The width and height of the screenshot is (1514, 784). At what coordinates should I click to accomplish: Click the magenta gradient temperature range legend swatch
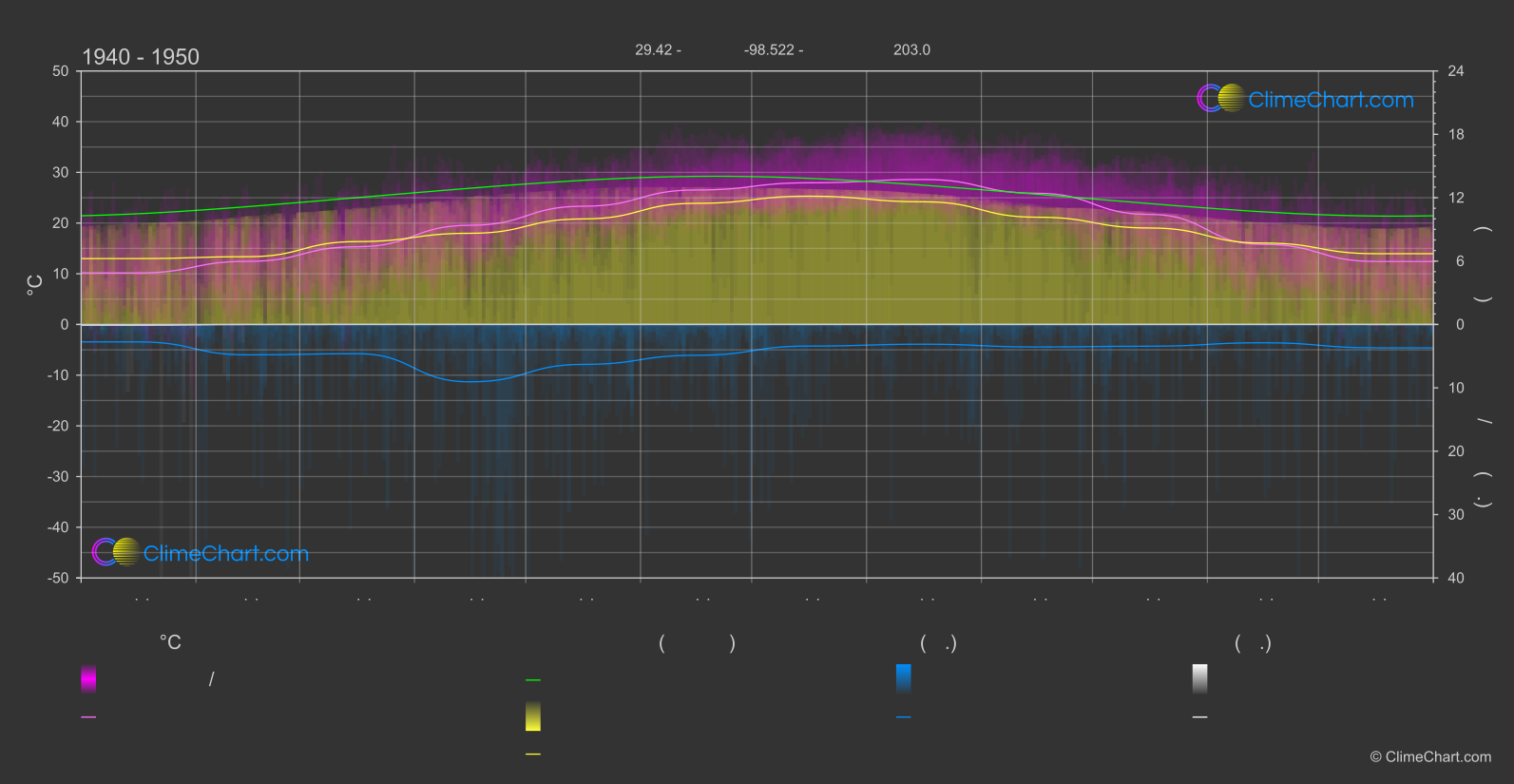[88, 679]
